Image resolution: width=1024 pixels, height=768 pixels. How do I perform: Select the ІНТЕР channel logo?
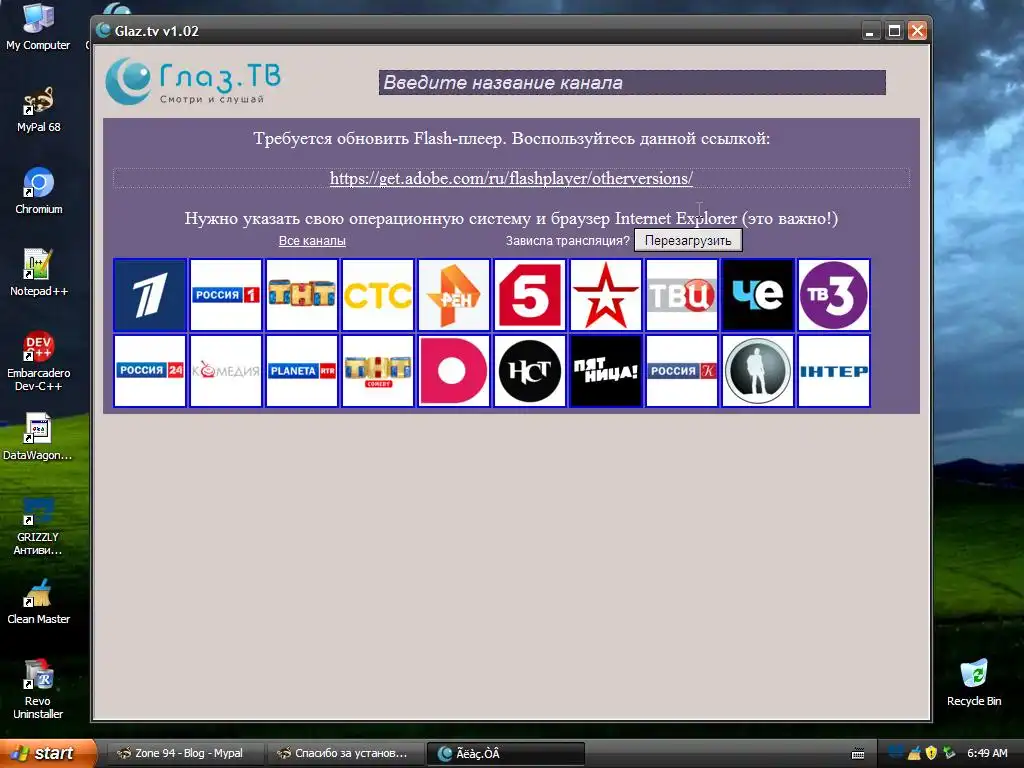coord(834,371)
